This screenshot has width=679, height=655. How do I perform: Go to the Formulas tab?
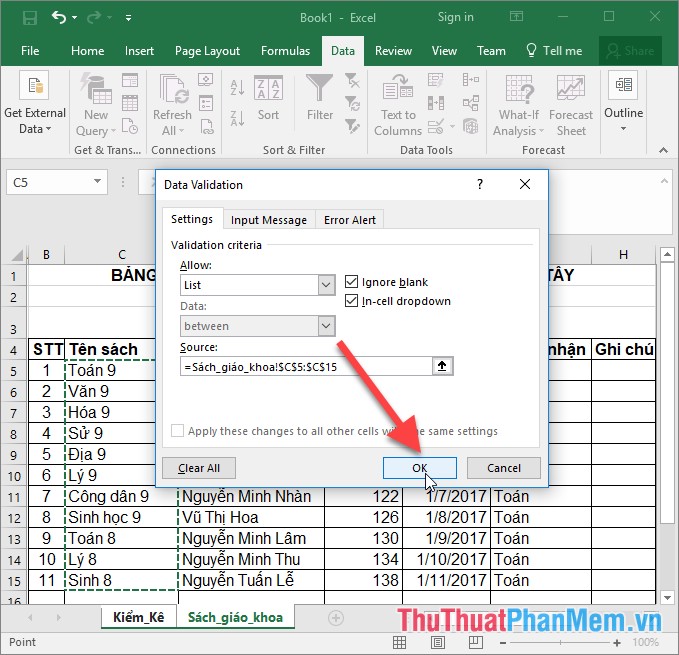(x=285, y=51)
